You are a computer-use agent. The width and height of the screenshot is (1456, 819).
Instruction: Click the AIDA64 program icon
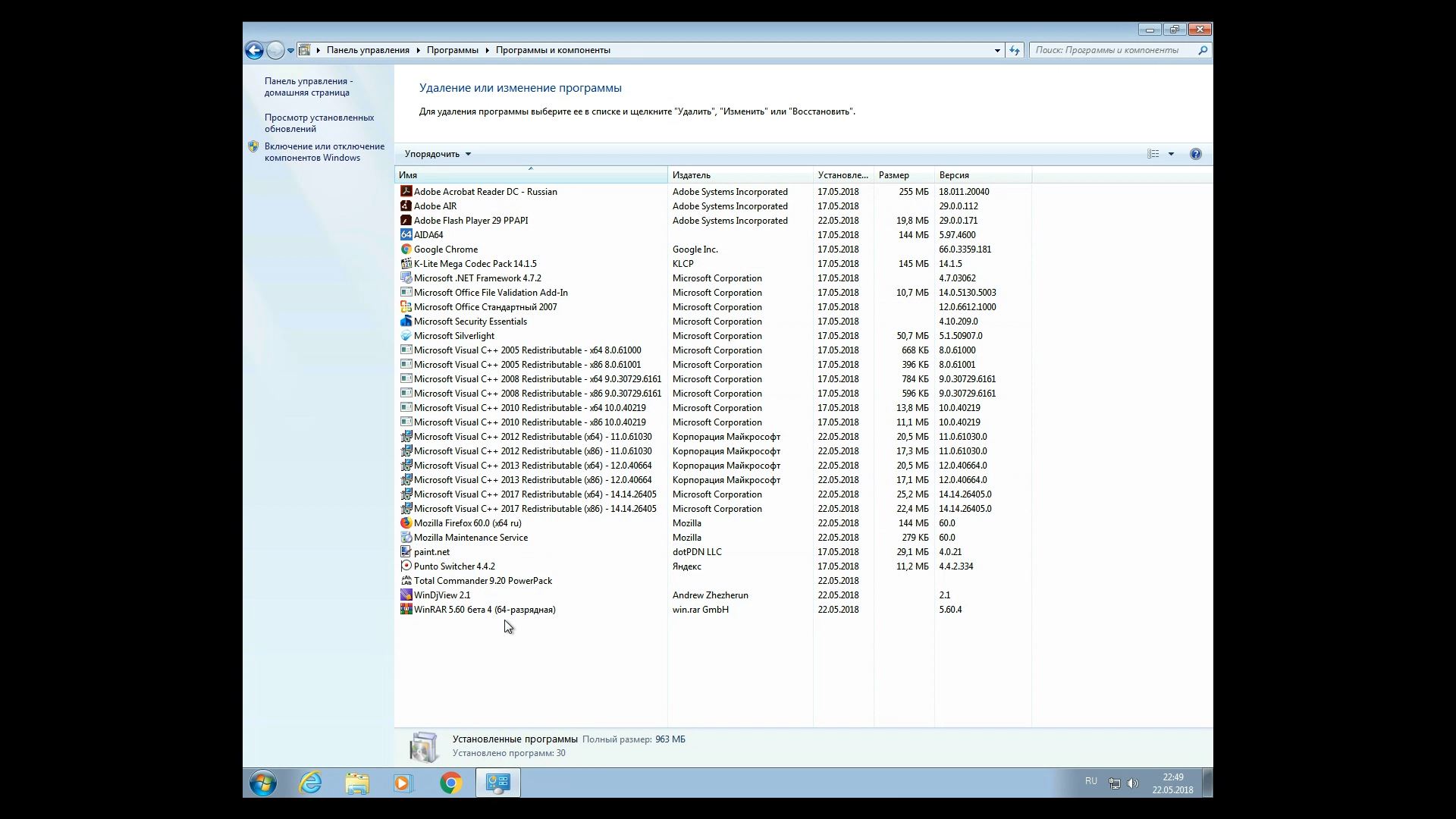pyautogui.click(x=406, y=235)
